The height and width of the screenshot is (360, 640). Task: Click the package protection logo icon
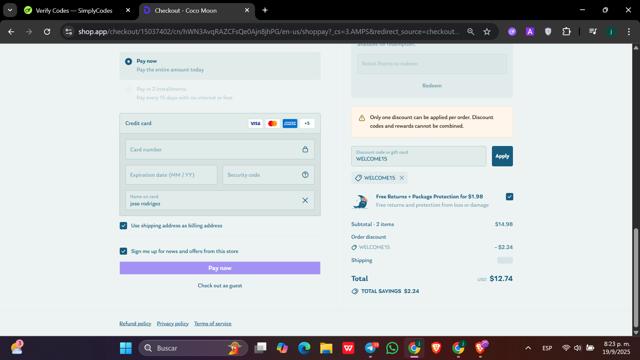click(360, 201)
